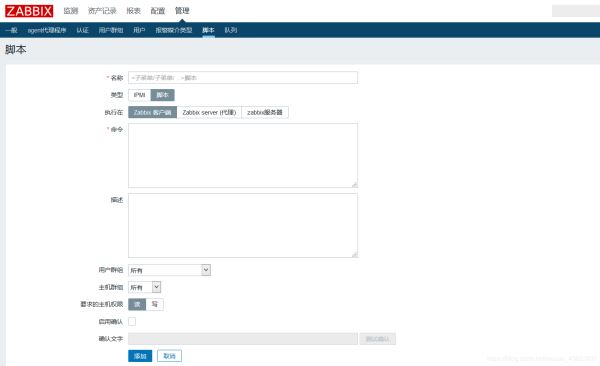600x366 pixels.
Task: Select IPMI as the script type
Action: click(139, 95)
